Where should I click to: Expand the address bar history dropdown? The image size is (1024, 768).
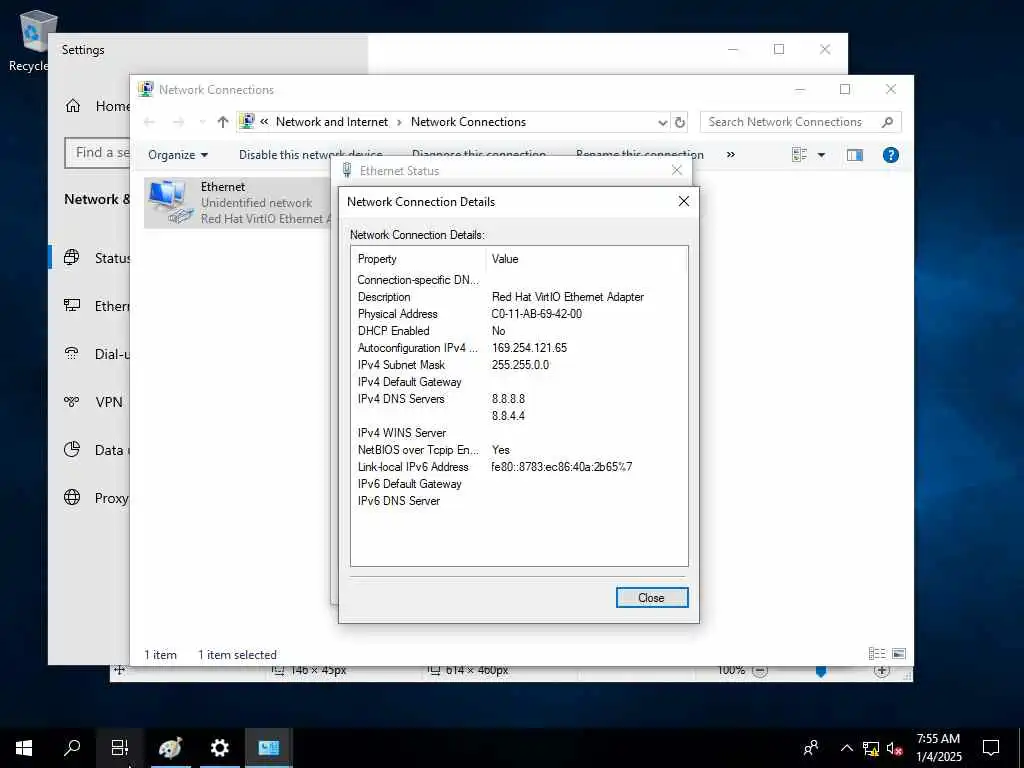pyautogui.click(x=663, y=122)
